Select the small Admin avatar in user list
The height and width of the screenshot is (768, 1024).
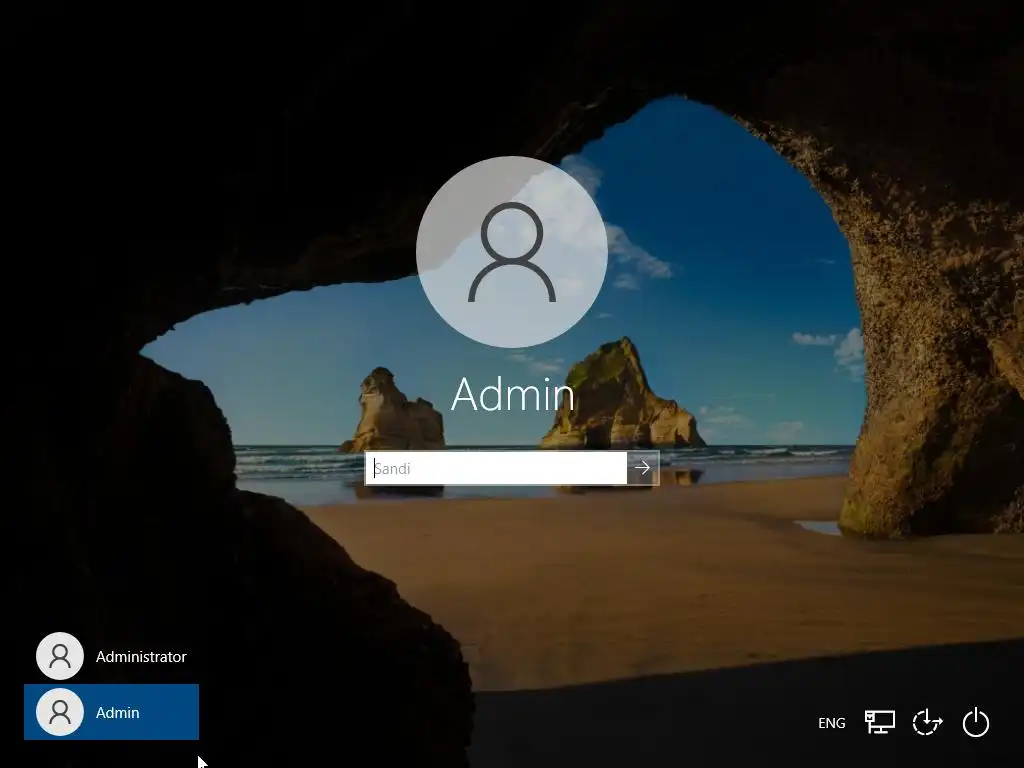[60, 712]
